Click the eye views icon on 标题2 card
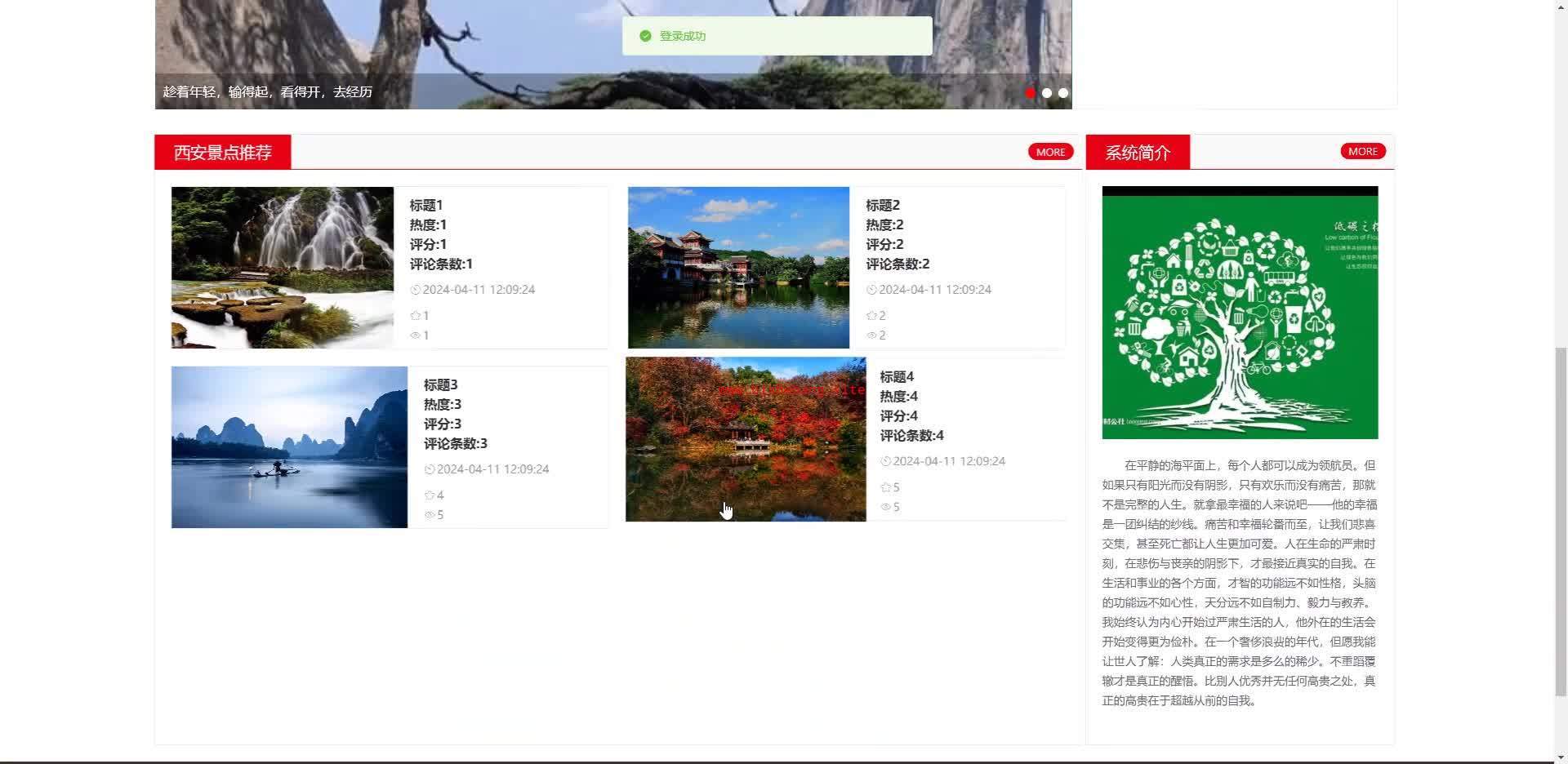This screenshot has height=764, width=1568. click(871, 335)
